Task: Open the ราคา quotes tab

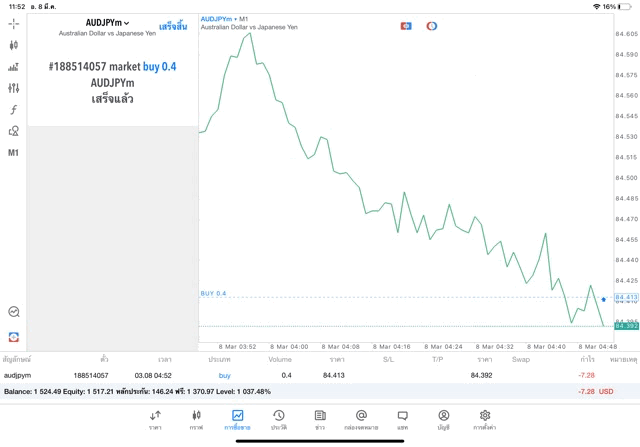Action: [155, 419]
